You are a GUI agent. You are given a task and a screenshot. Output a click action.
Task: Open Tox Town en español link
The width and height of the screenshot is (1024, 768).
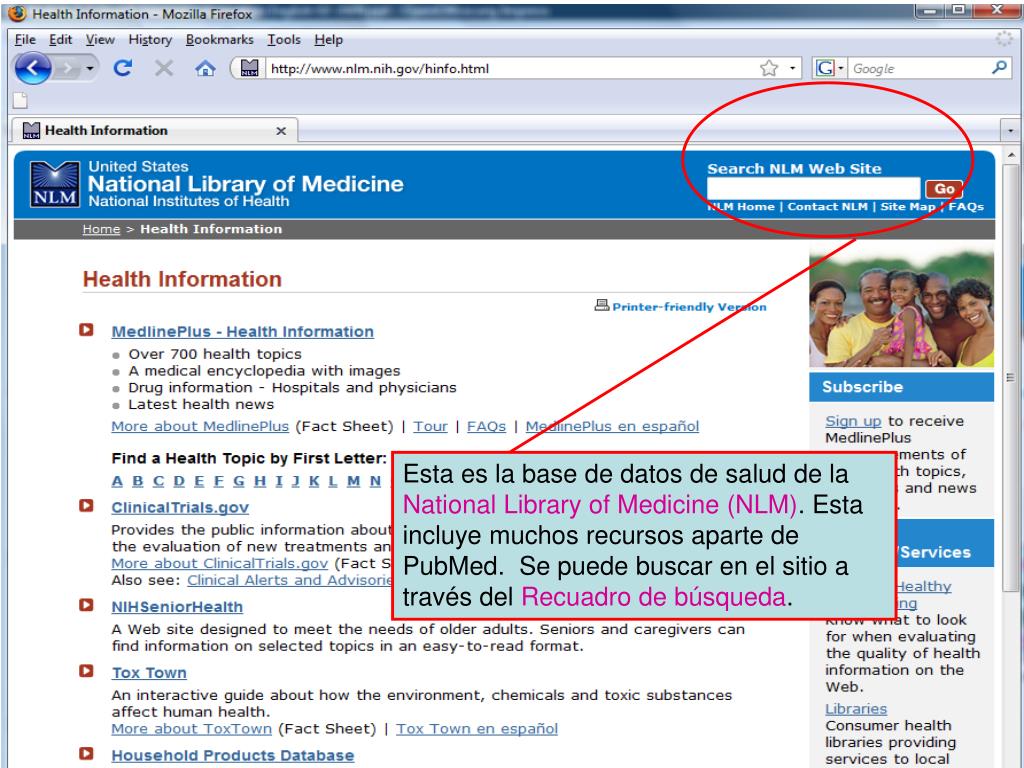pos(477,729)
